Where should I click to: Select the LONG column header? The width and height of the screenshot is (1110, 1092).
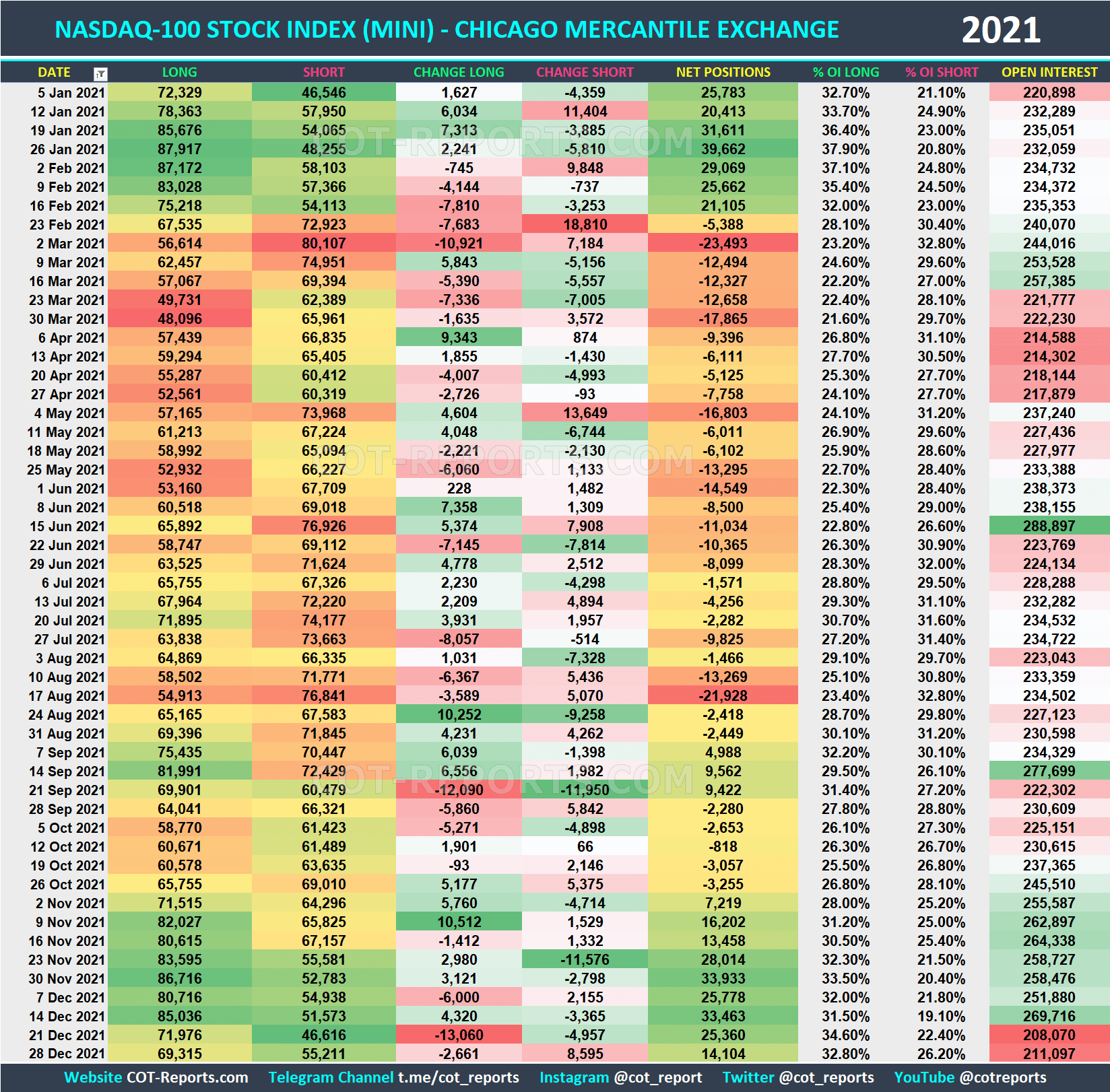pyautogui.click(x=179, y=72)
